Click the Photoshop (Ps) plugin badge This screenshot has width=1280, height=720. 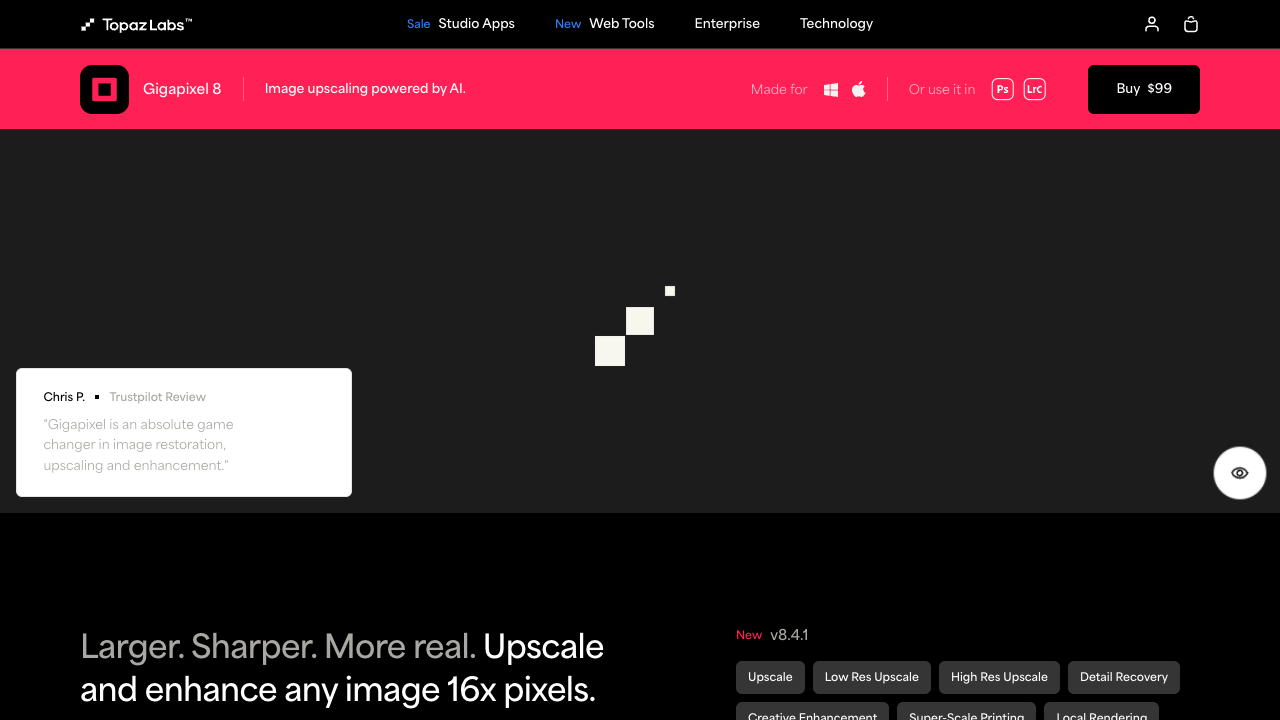coord(1002,89)
